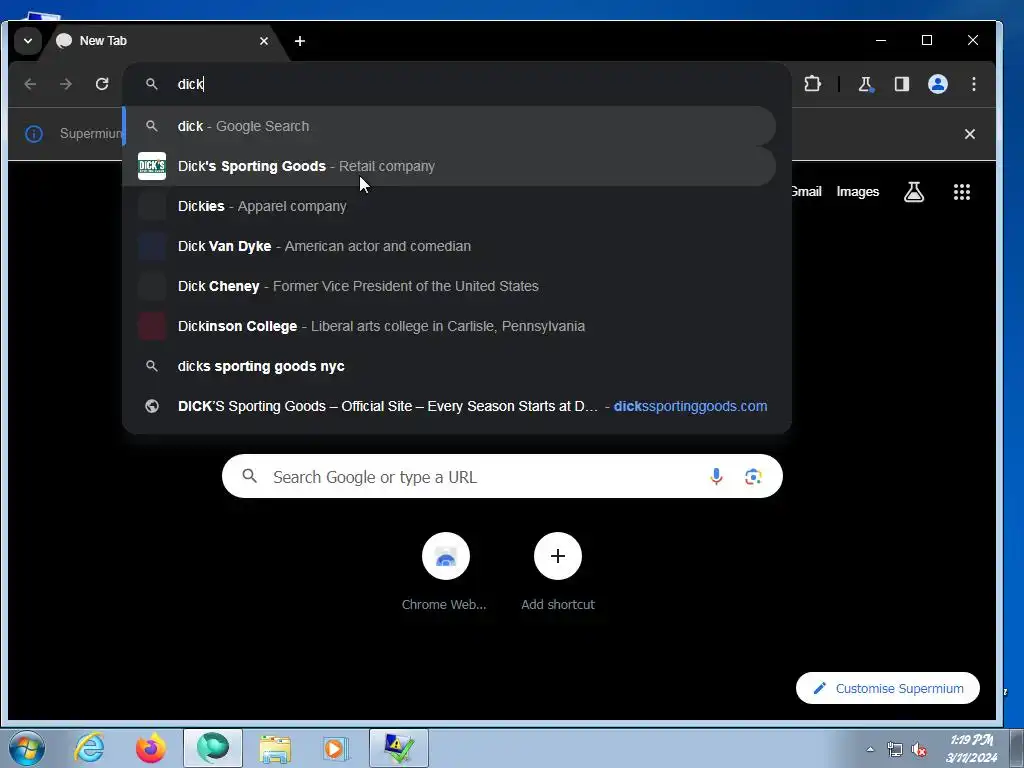Toggle the side panel icon
Screen dimensions: 1024x768
pos(902,84)
